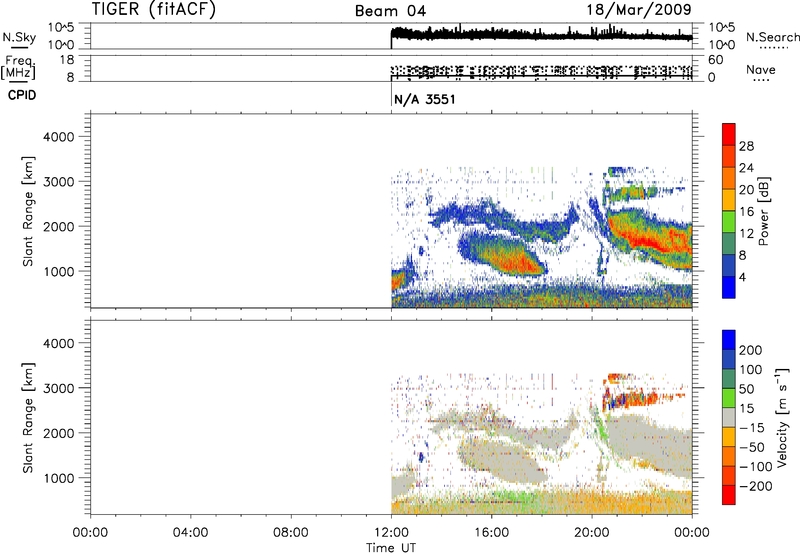Pick the light green segment of Power colorbar
800x554 pixels.
pos(729,222)
